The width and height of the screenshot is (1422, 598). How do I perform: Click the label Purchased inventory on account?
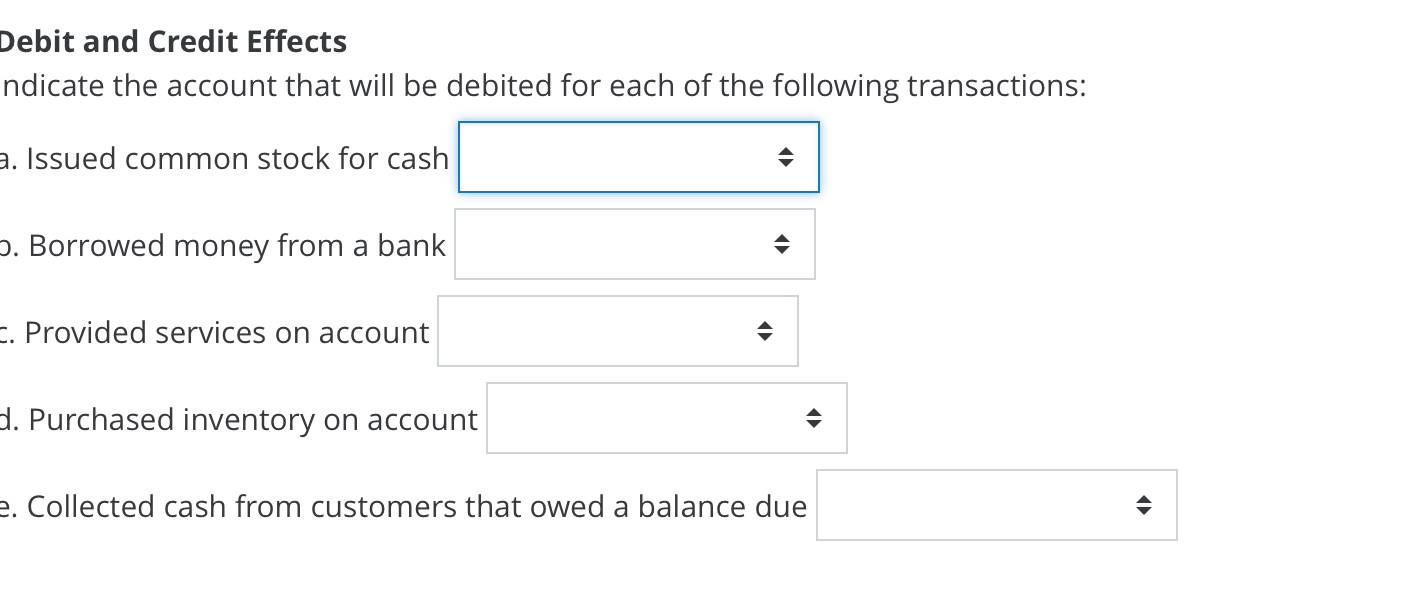238,419
